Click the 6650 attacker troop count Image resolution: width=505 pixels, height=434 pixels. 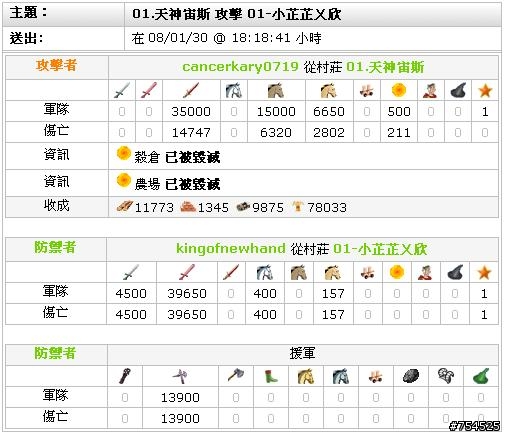pyautogui.click(x=329, y=112)
